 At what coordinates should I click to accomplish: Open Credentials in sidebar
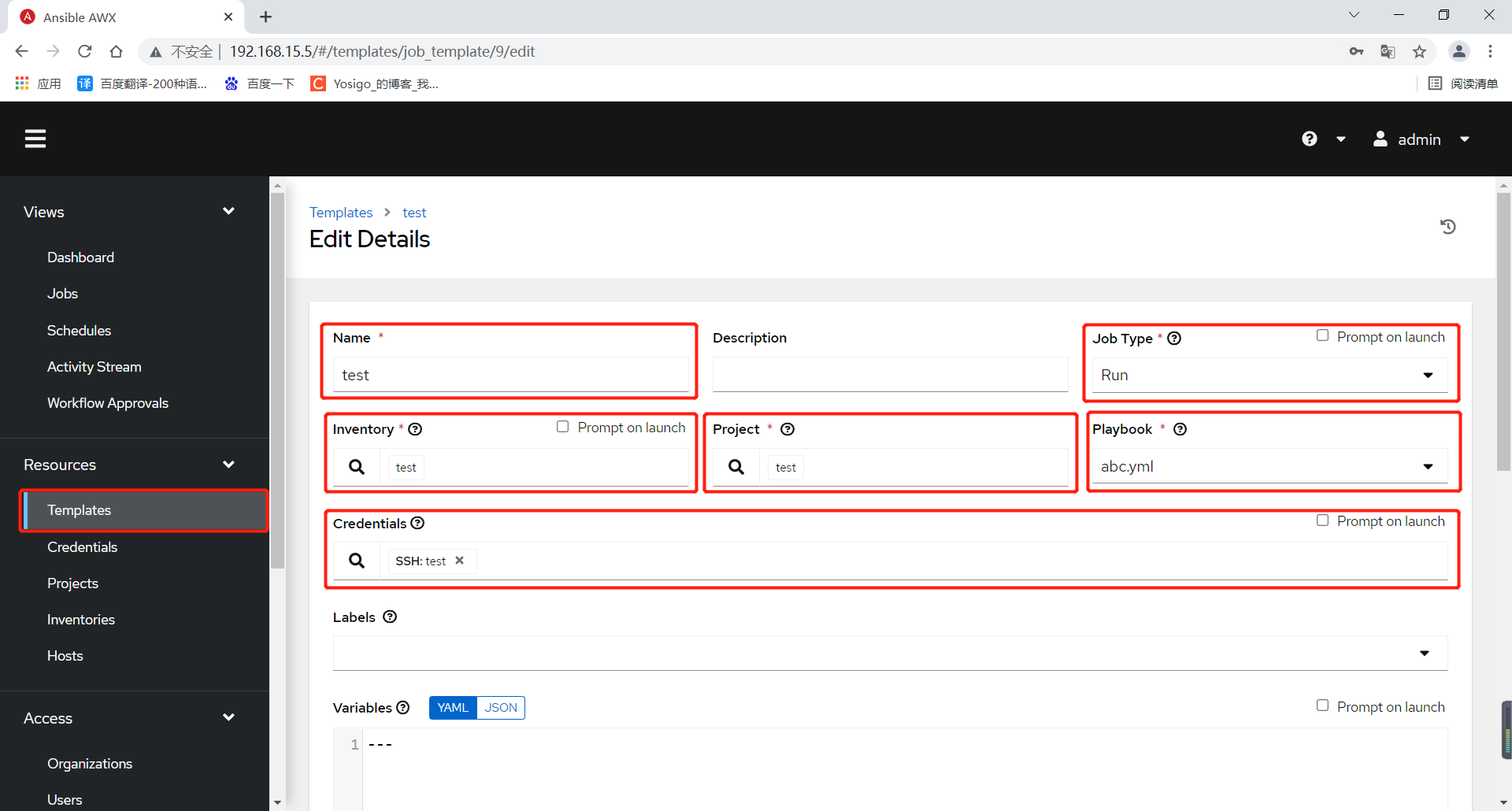point(82,547)
